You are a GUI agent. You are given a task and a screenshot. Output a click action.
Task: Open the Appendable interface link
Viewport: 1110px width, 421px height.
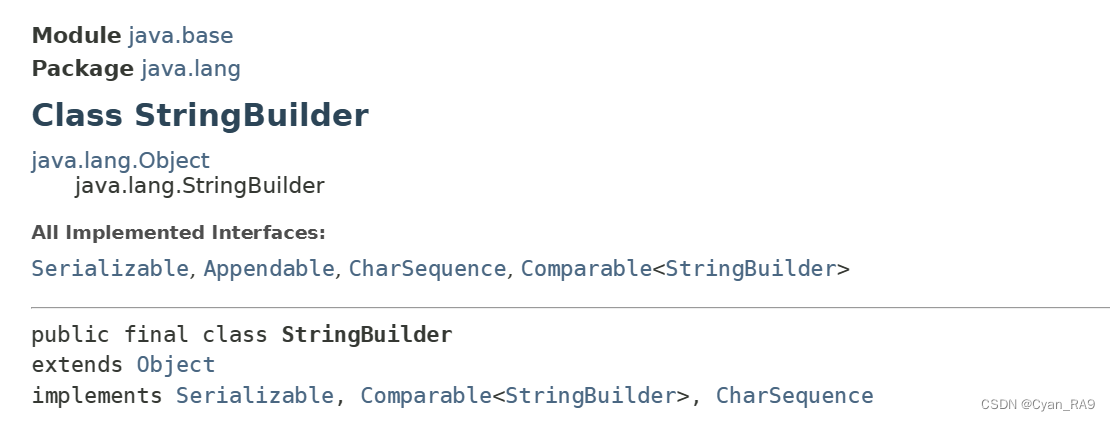pyautogui.click(x=268, y=269)
